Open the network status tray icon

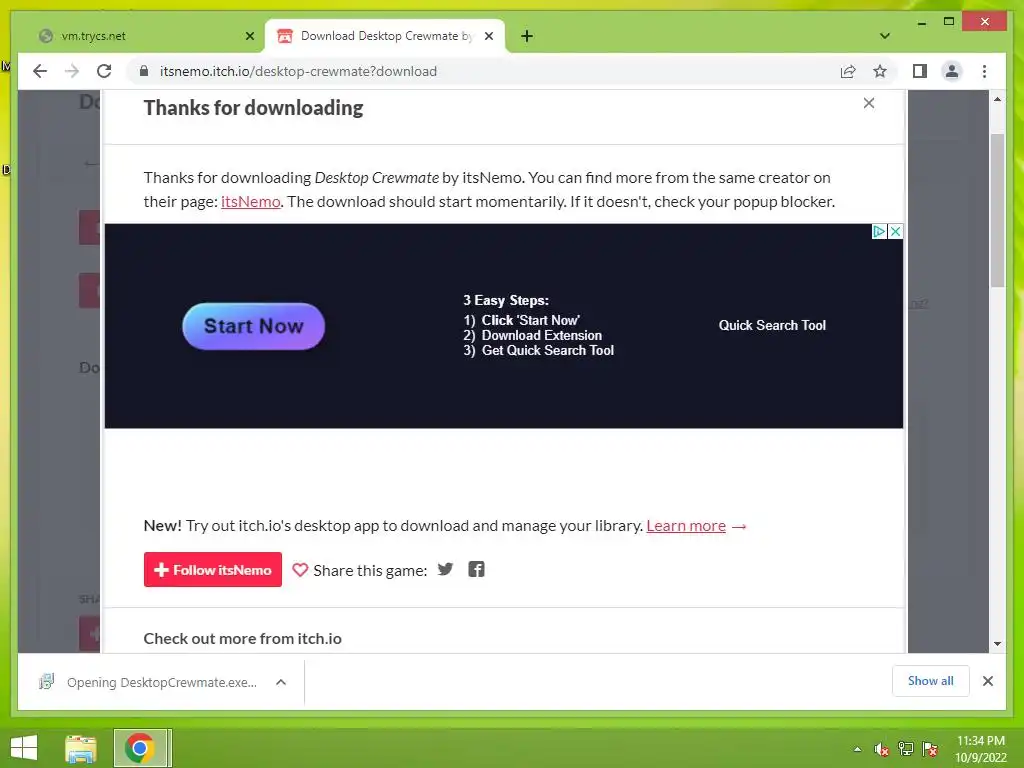click(906, 749)
